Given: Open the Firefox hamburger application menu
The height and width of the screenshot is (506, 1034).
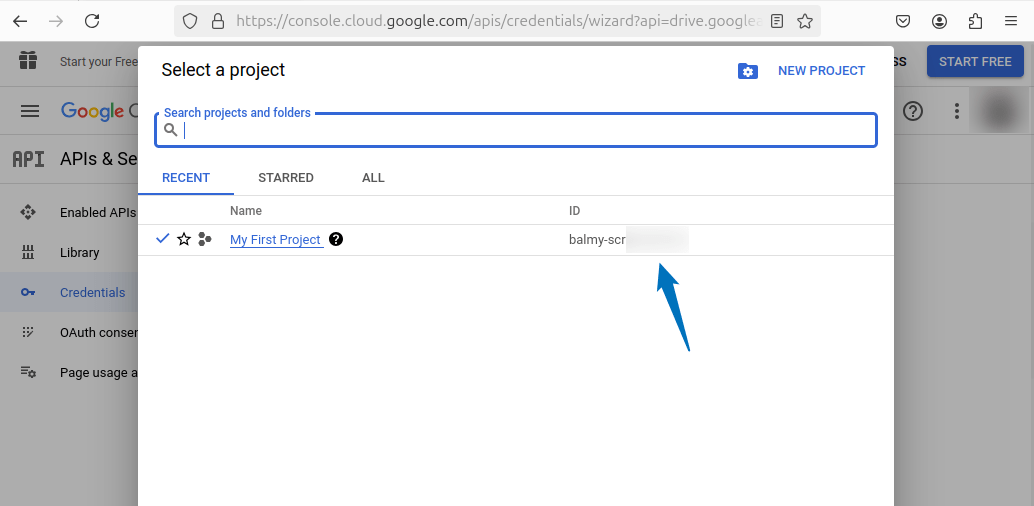Looking at the screenshot, I should [1010, 21].
